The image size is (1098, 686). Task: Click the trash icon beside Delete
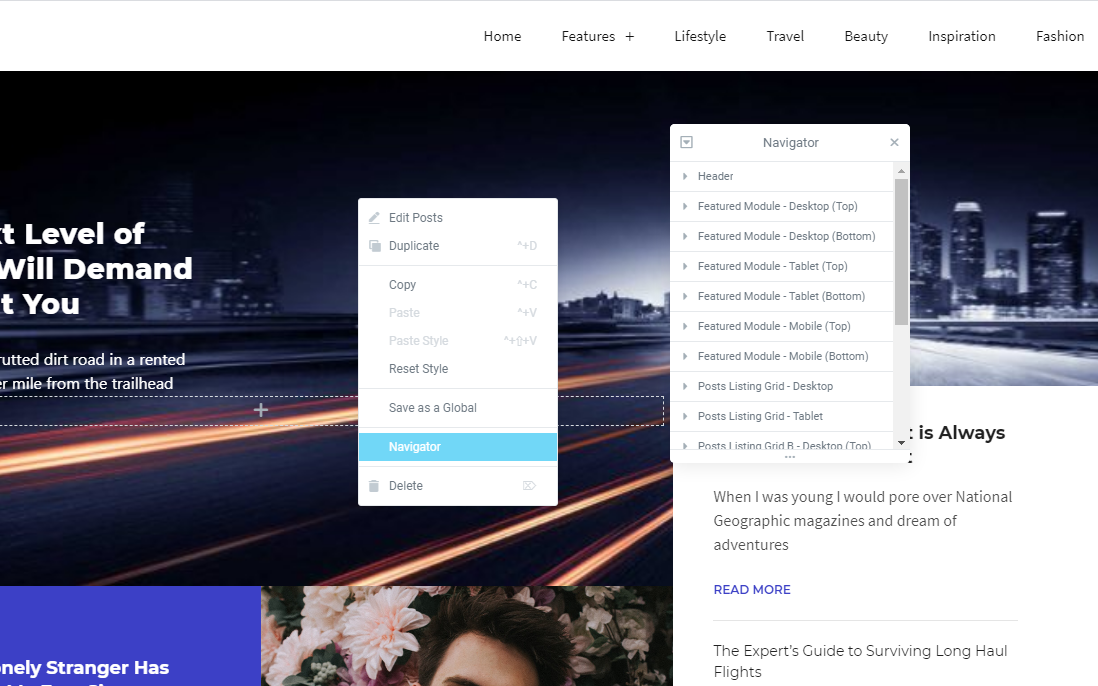(x=374, y=486)
